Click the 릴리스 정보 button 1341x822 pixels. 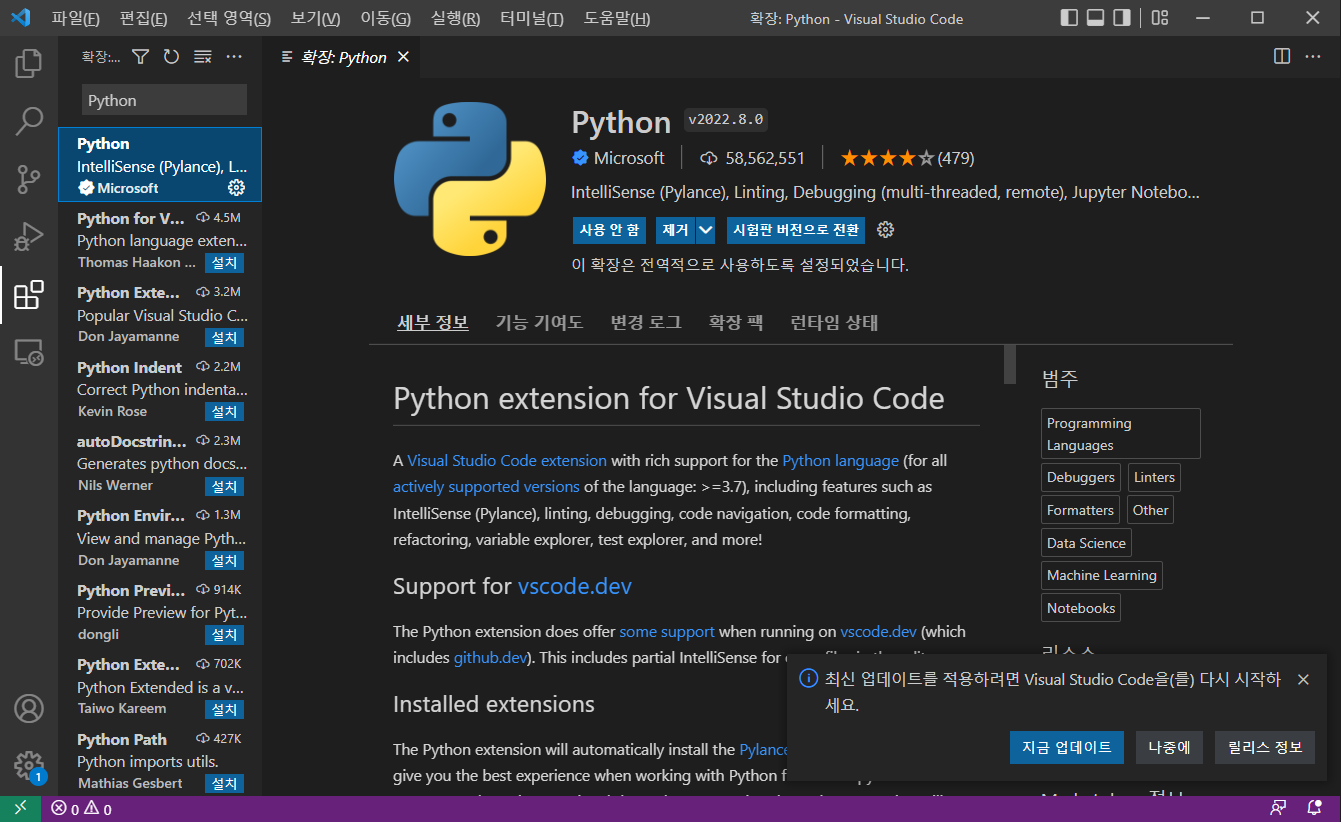coord(1265,747)
